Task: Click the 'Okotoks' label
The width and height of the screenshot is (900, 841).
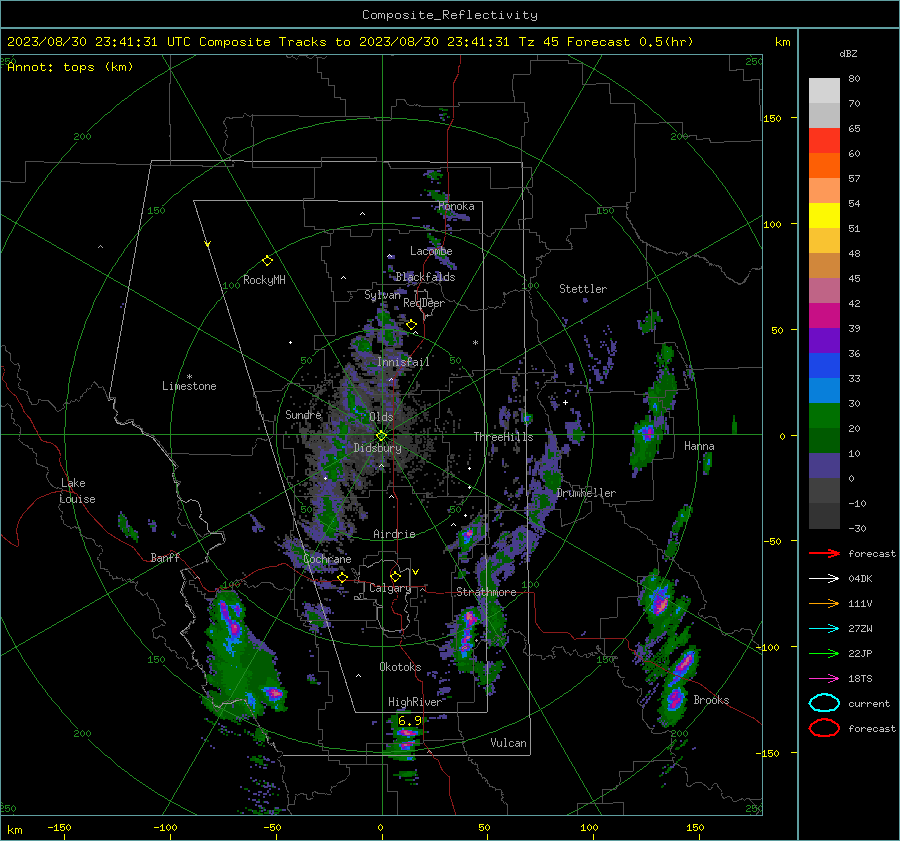Action: pyautogui.click(x=400, y=667)
